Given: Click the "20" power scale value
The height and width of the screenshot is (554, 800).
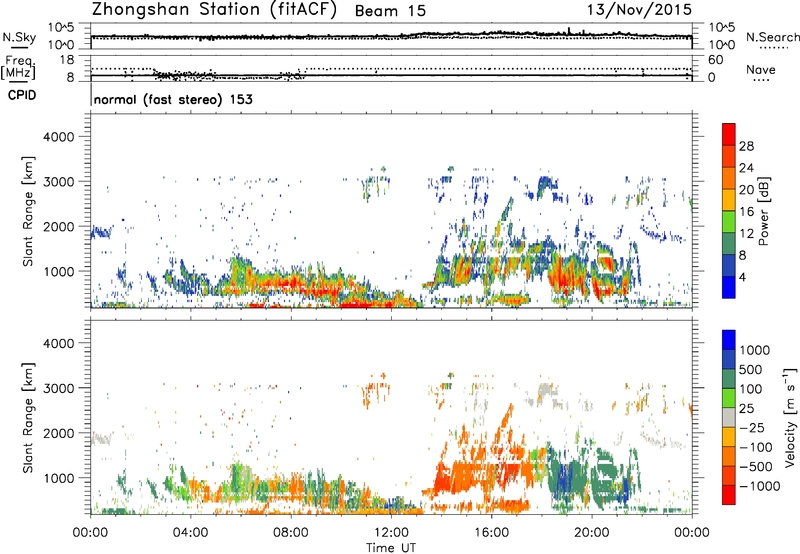Looking at the screenshot, I should click(x=746, y=190).
